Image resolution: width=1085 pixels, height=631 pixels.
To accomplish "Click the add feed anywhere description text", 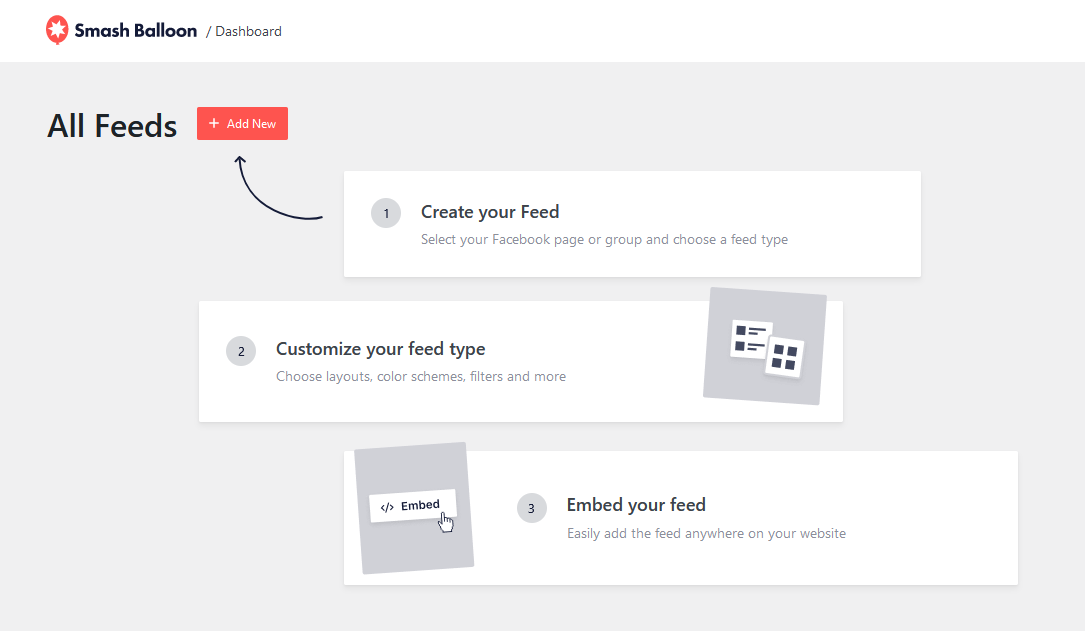I will (706, 534).
